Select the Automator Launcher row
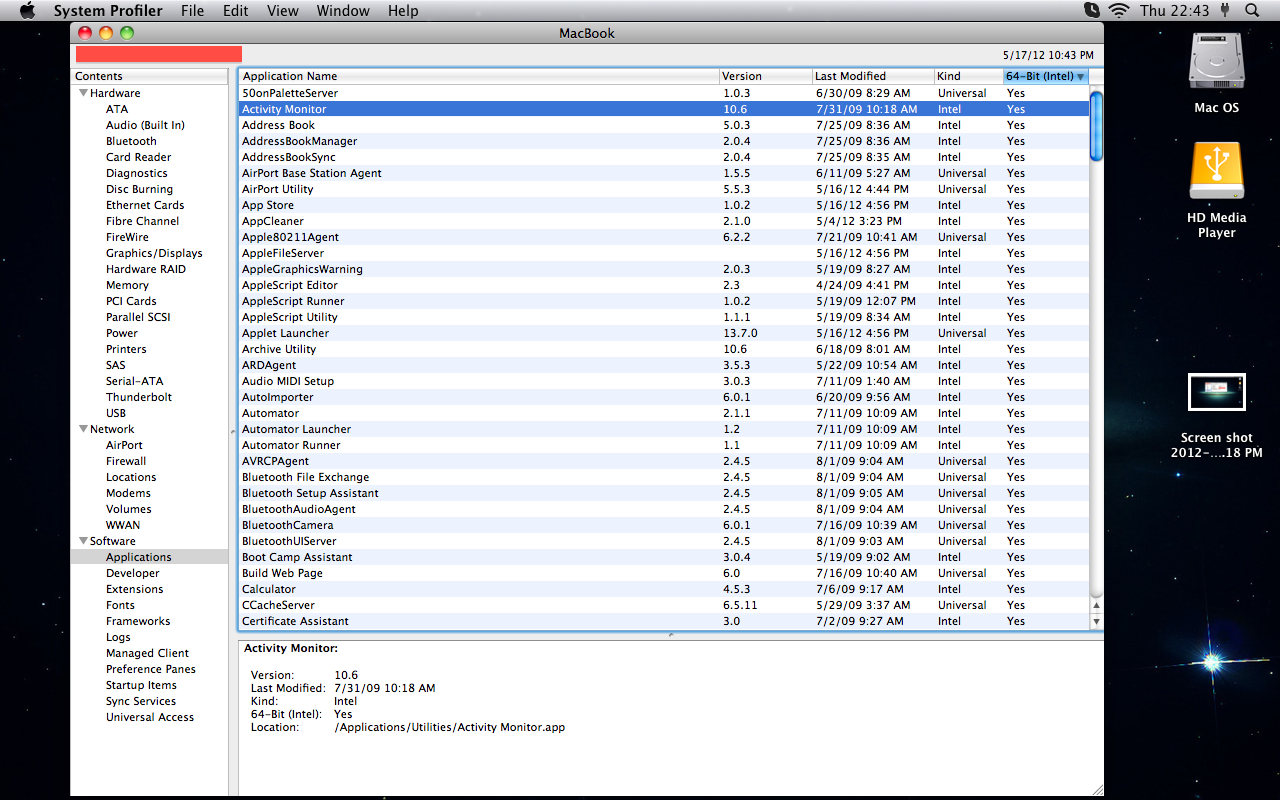The height and width of the screenshot is (800, 1280). click(664, 429)
